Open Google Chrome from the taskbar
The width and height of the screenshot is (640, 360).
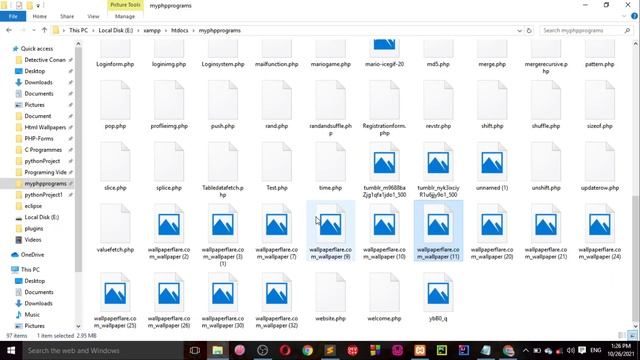point(307,351)
